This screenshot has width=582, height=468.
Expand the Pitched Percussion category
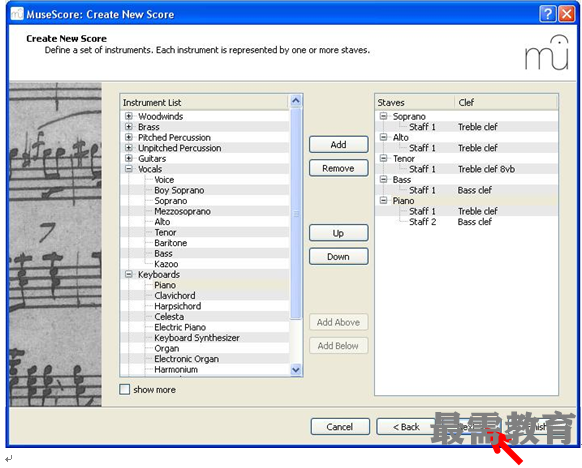pos(128,137)
